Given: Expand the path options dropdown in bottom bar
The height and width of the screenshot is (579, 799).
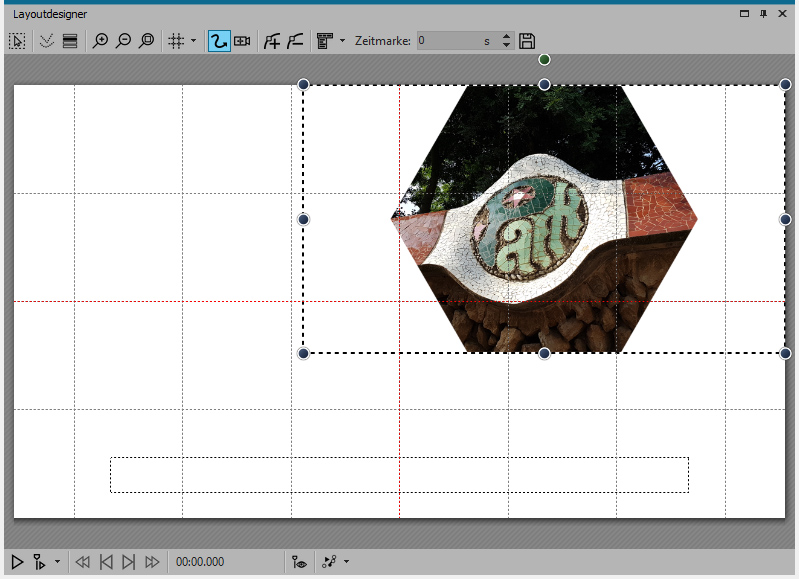Looking at the screenshot, I should (346, 562).
